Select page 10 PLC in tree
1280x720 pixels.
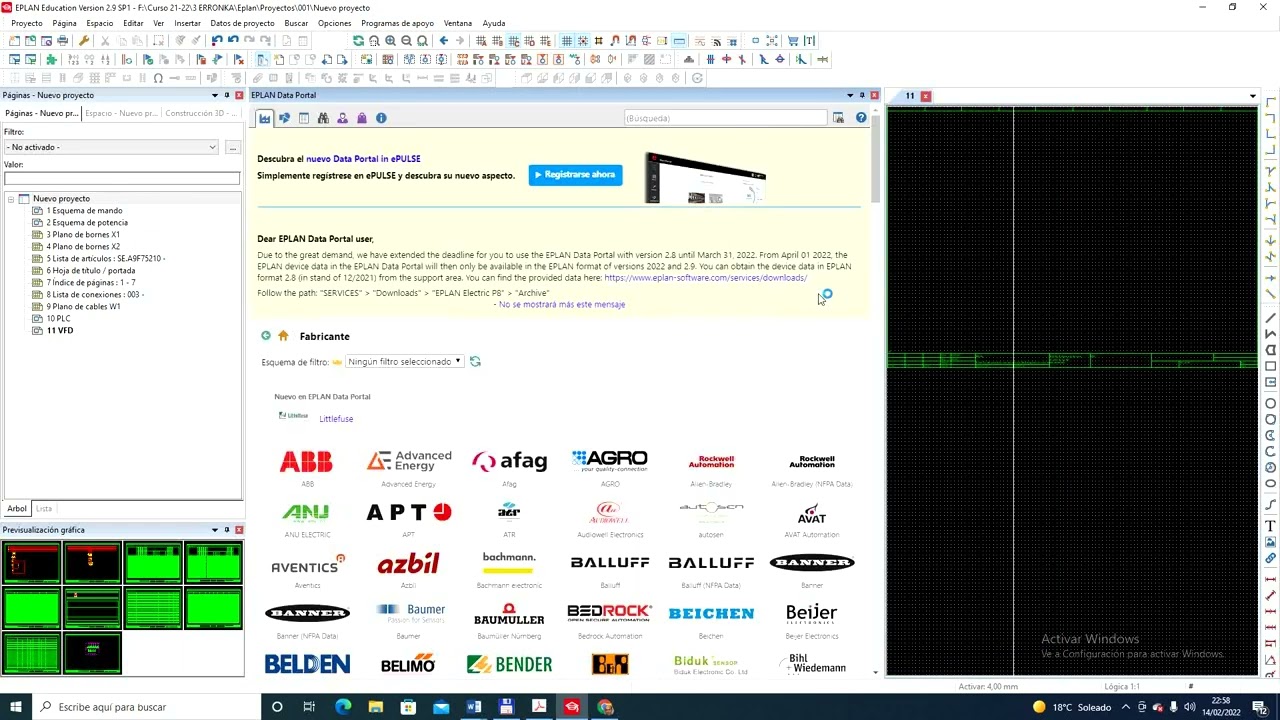(58, 319)
